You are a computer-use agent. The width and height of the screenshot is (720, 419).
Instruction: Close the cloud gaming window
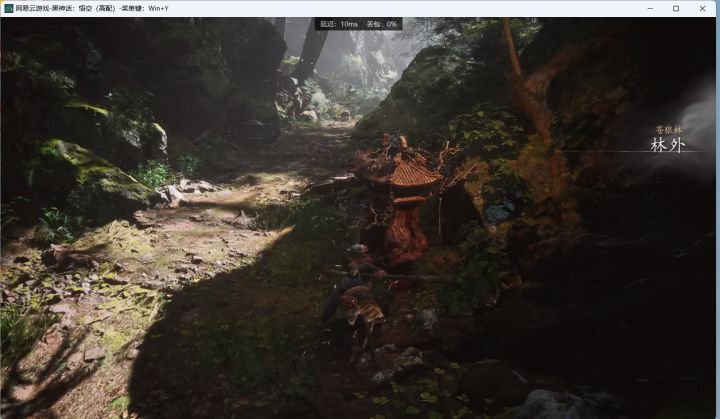pos(703,8)
